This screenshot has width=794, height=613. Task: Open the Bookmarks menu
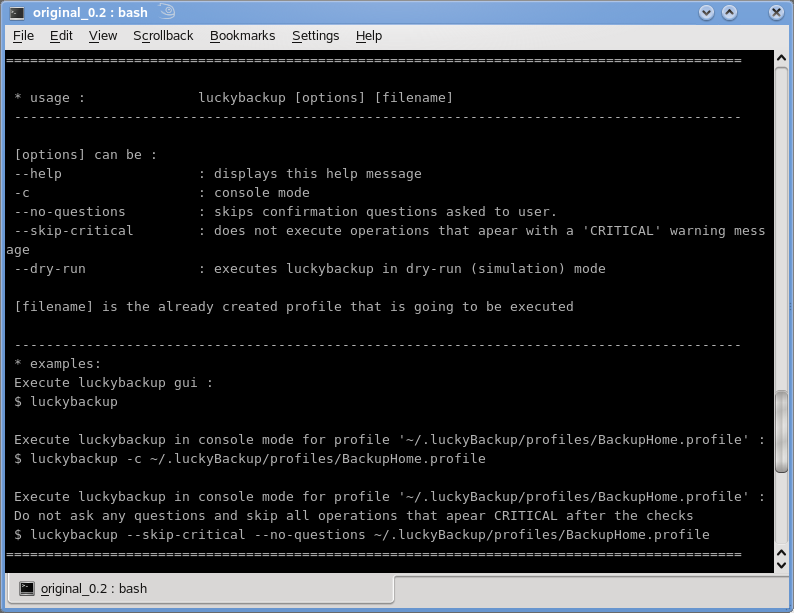243,36
